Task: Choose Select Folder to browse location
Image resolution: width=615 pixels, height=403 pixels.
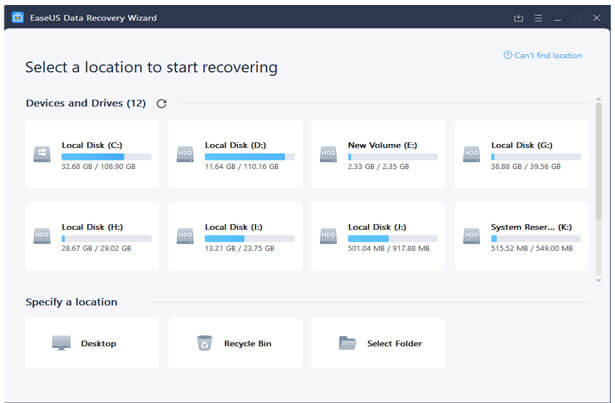Action: [x=378, y=343]
